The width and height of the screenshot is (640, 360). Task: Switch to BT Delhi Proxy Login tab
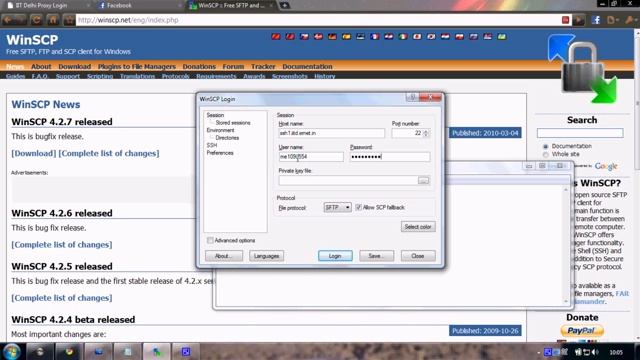click(41, 5)
